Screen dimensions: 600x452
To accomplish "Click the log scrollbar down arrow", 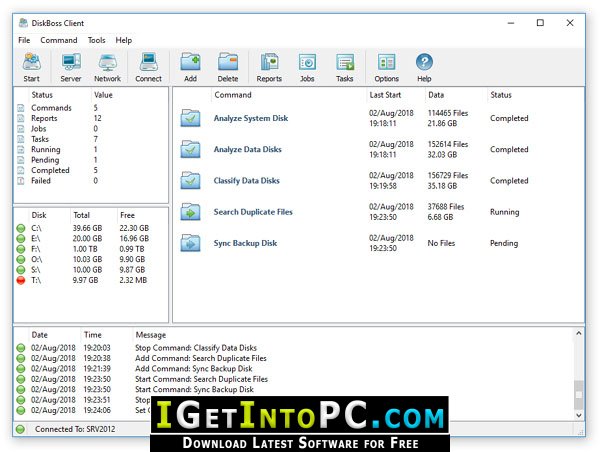I will point(579,415).
